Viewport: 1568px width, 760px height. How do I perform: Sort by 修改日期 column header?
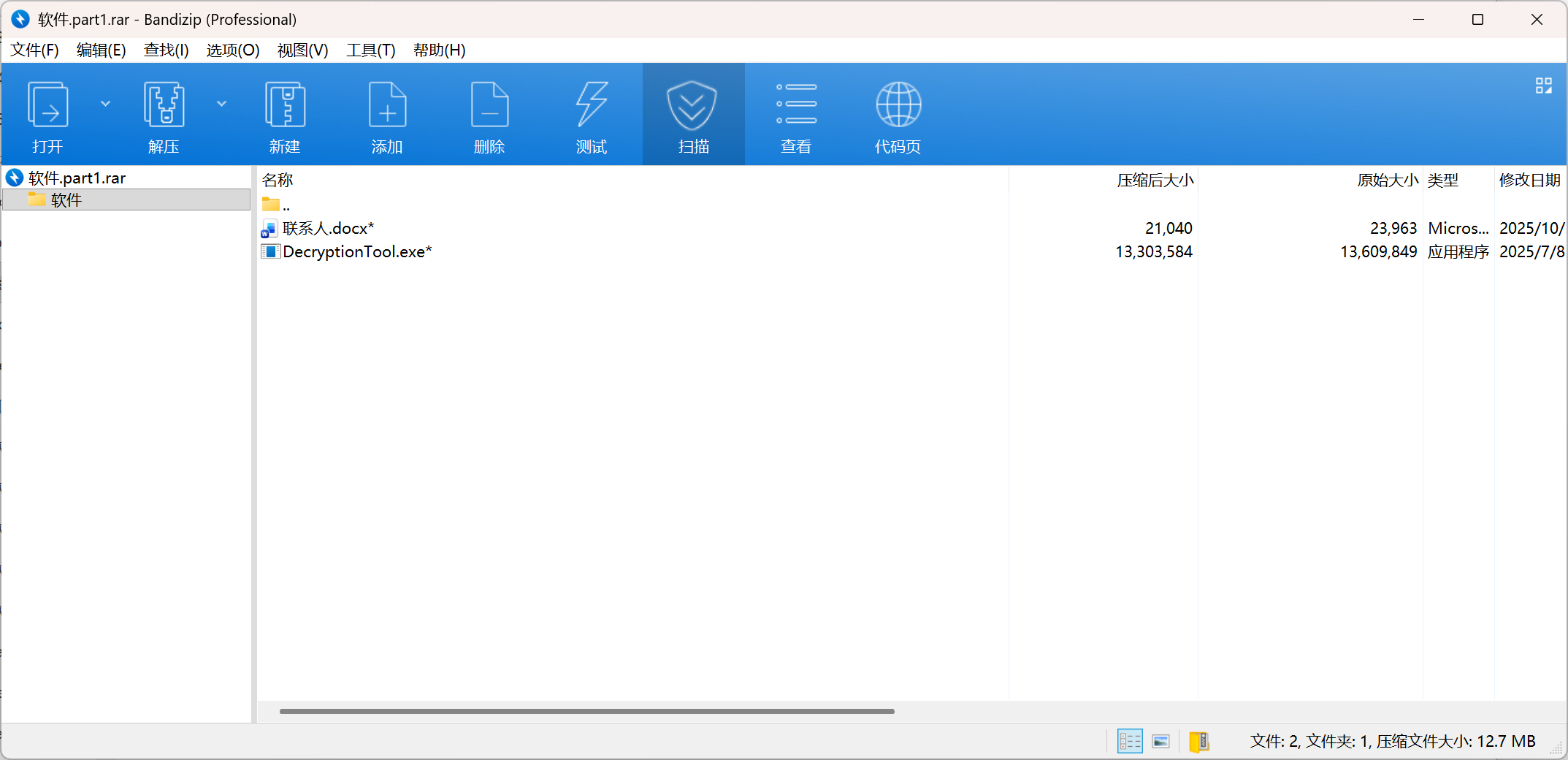[x=1530, y=180]
